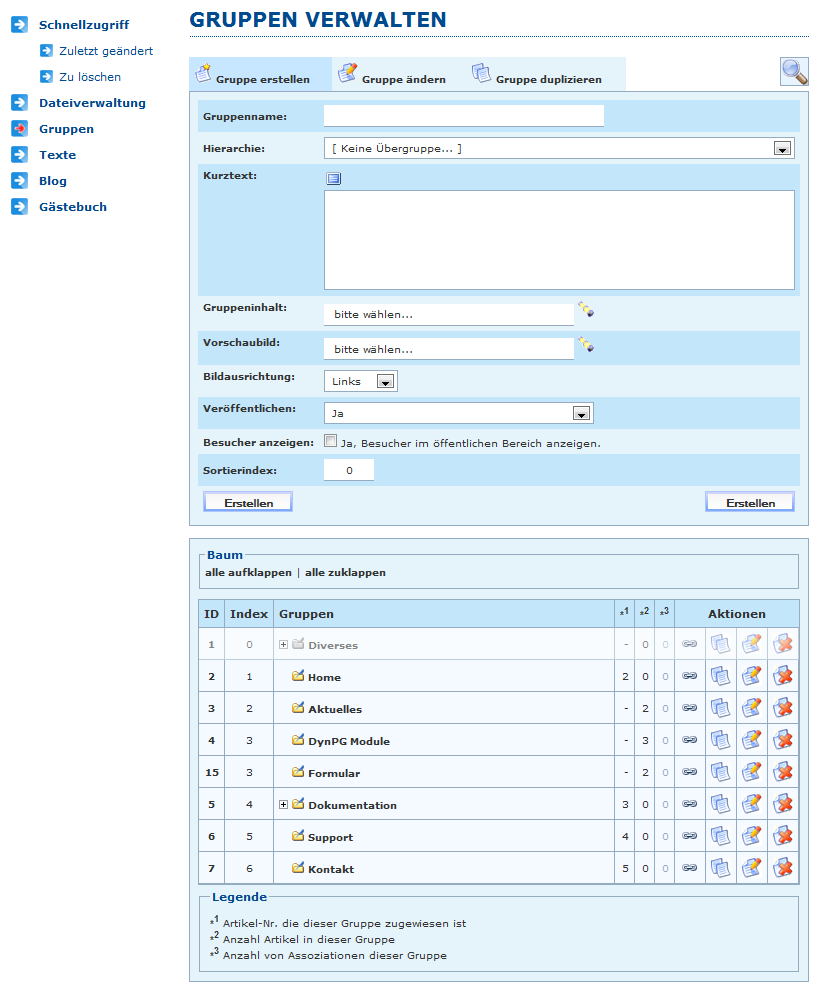Duplicate the DynPG Module group
816x988 pixels.
720,741
